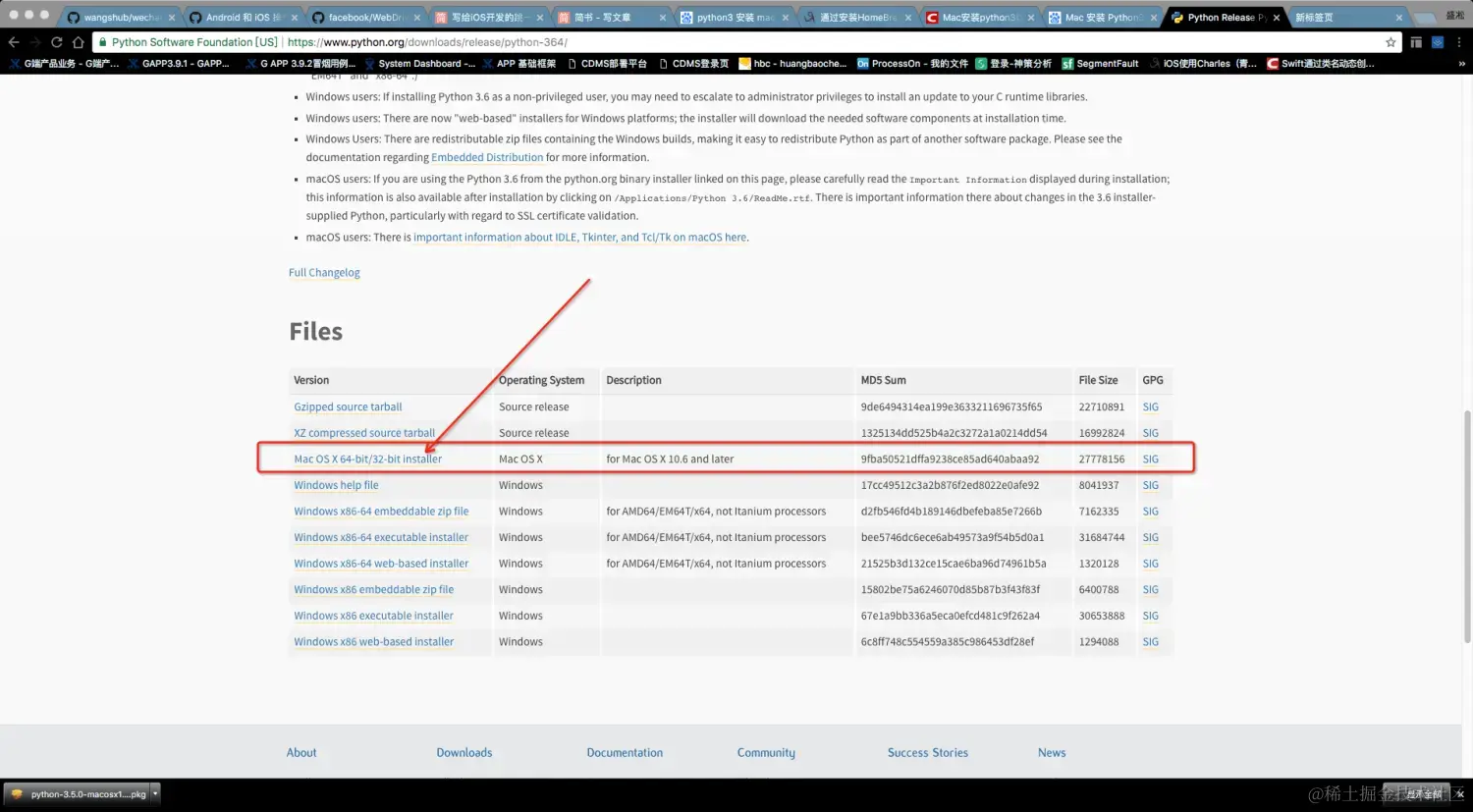Close the downloads bar
Image resolution: width=1473 pixels, height=812 pixels.
(1460, 794)
